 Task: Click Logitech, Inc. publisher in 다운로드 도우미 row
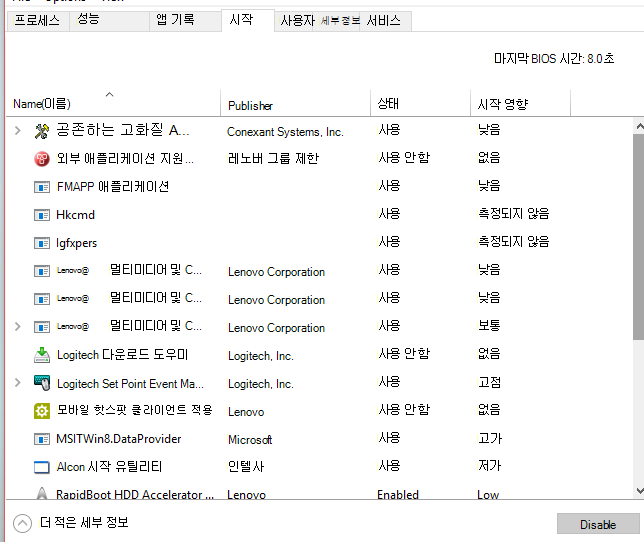(261, 356)
